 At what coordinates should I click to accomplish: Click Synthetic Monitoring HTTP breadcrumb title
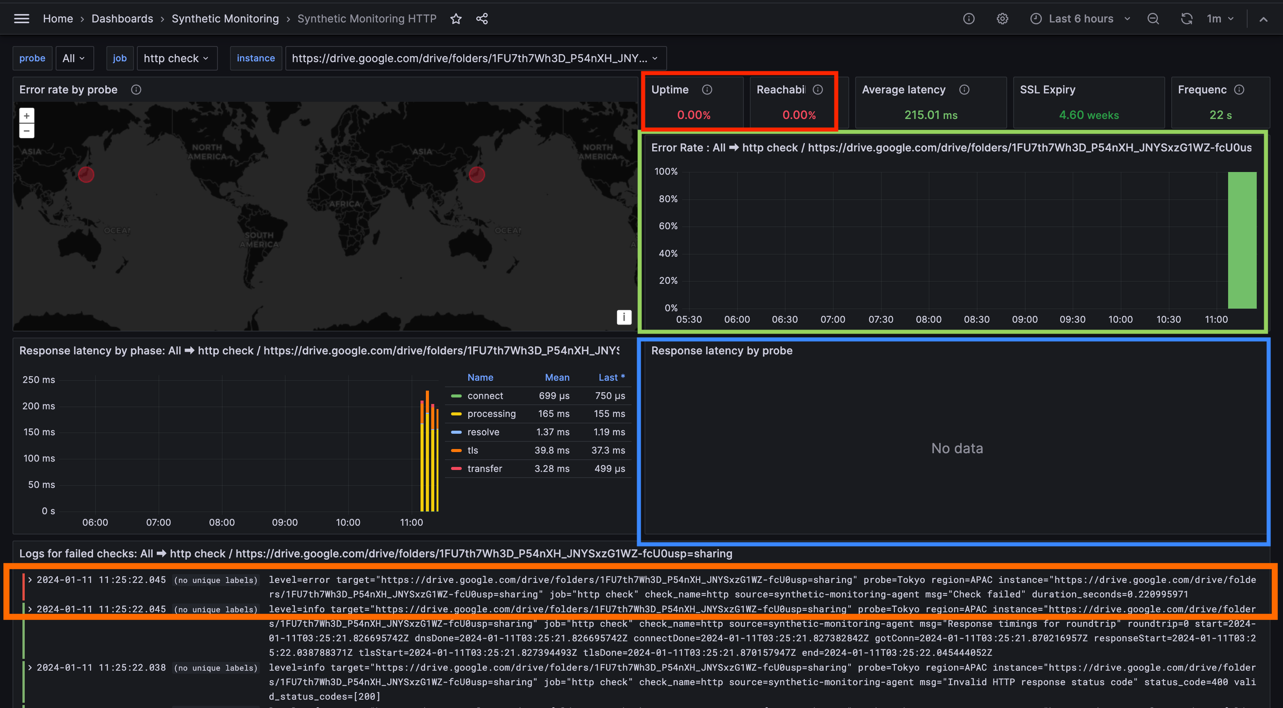[367, 19]
